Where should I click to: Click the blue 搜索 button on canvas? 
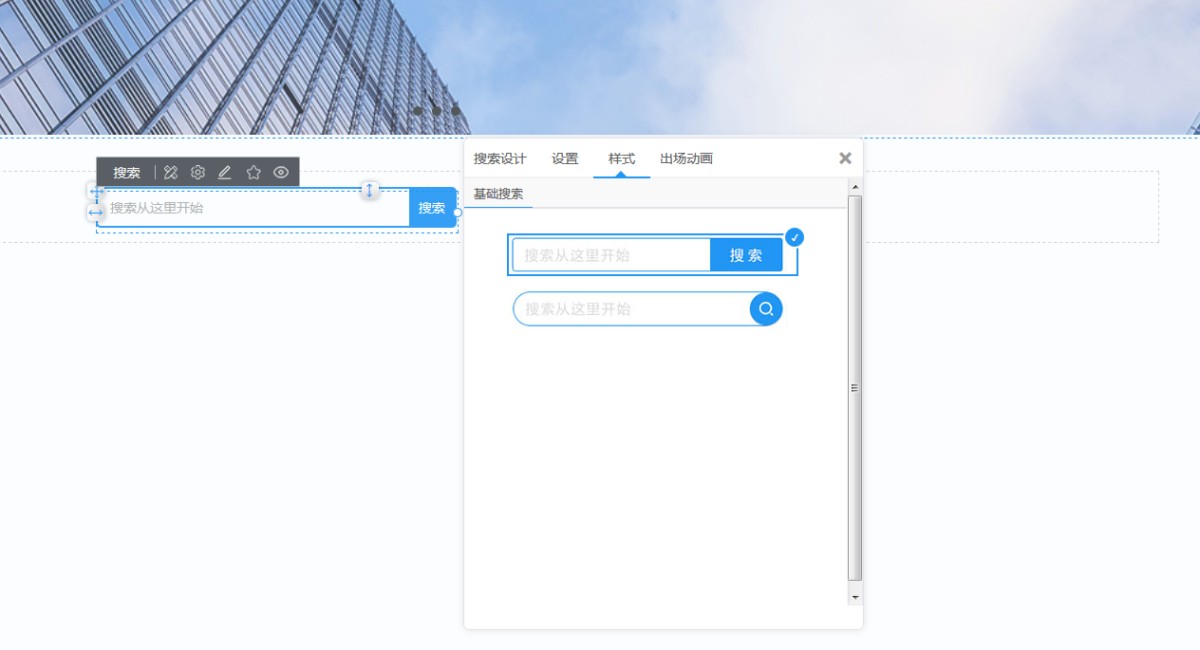tap(432, 208)
